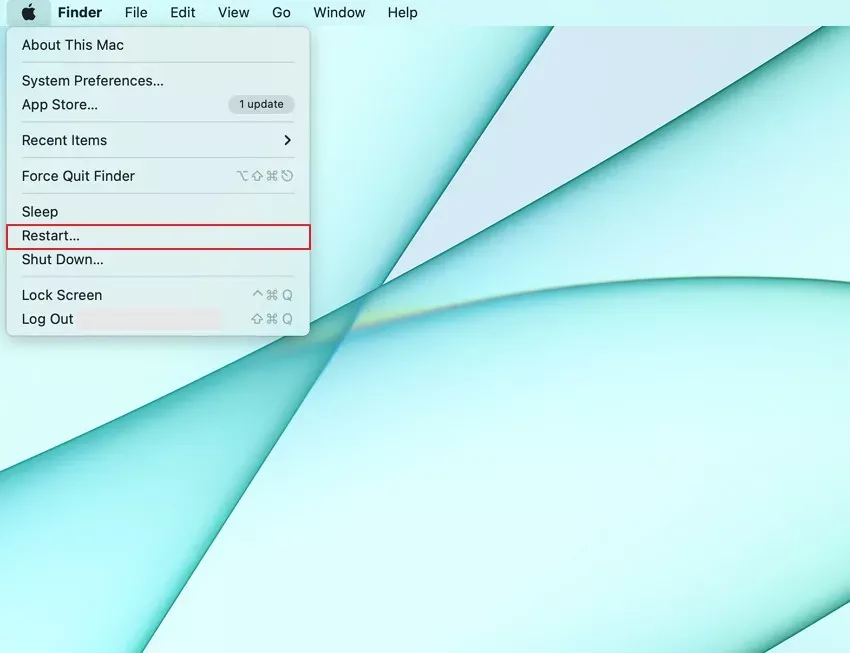The width and height of the screenshot is (850, 653).
Task: Put the Mac to Sleep
Action: (x=158, y=212)
